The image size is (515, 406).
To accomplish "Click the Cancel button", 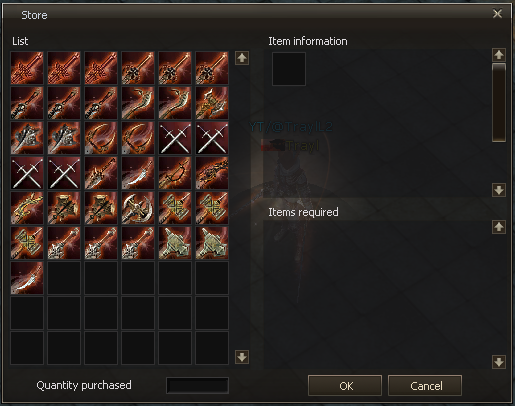I will [425, 386].
